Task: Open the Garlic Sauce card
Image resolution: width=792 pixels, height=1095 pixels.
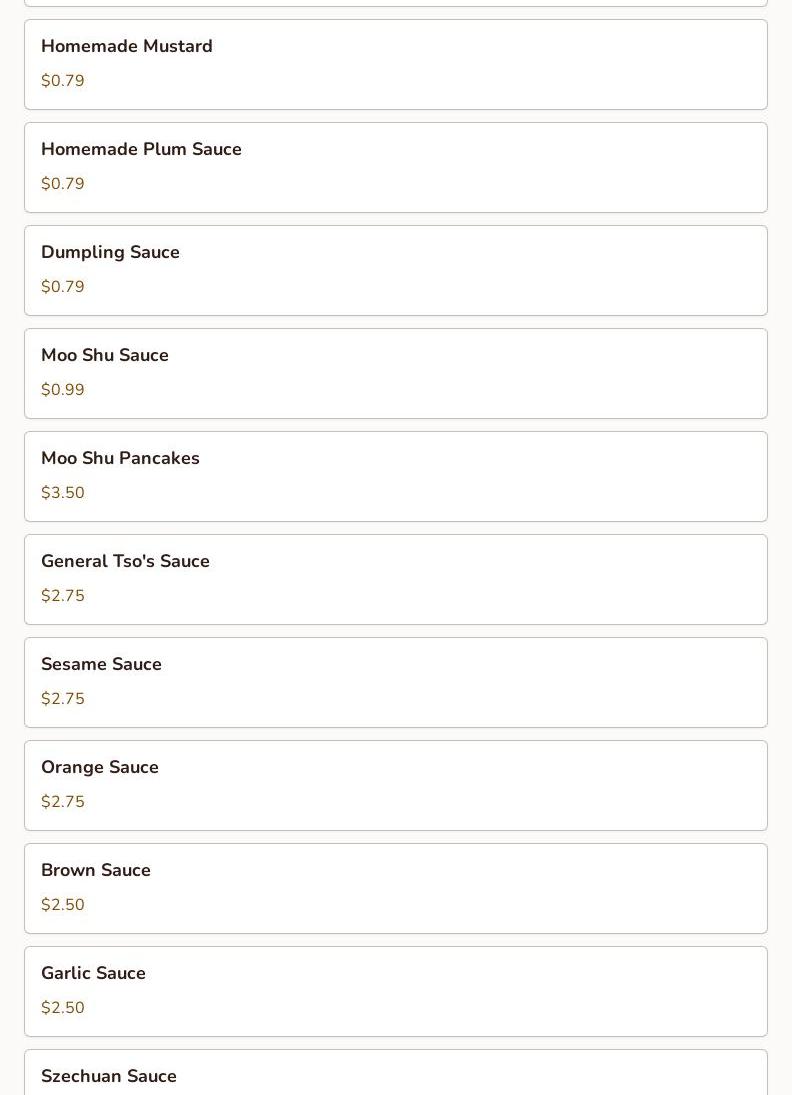Action: (x=395, y=991)
